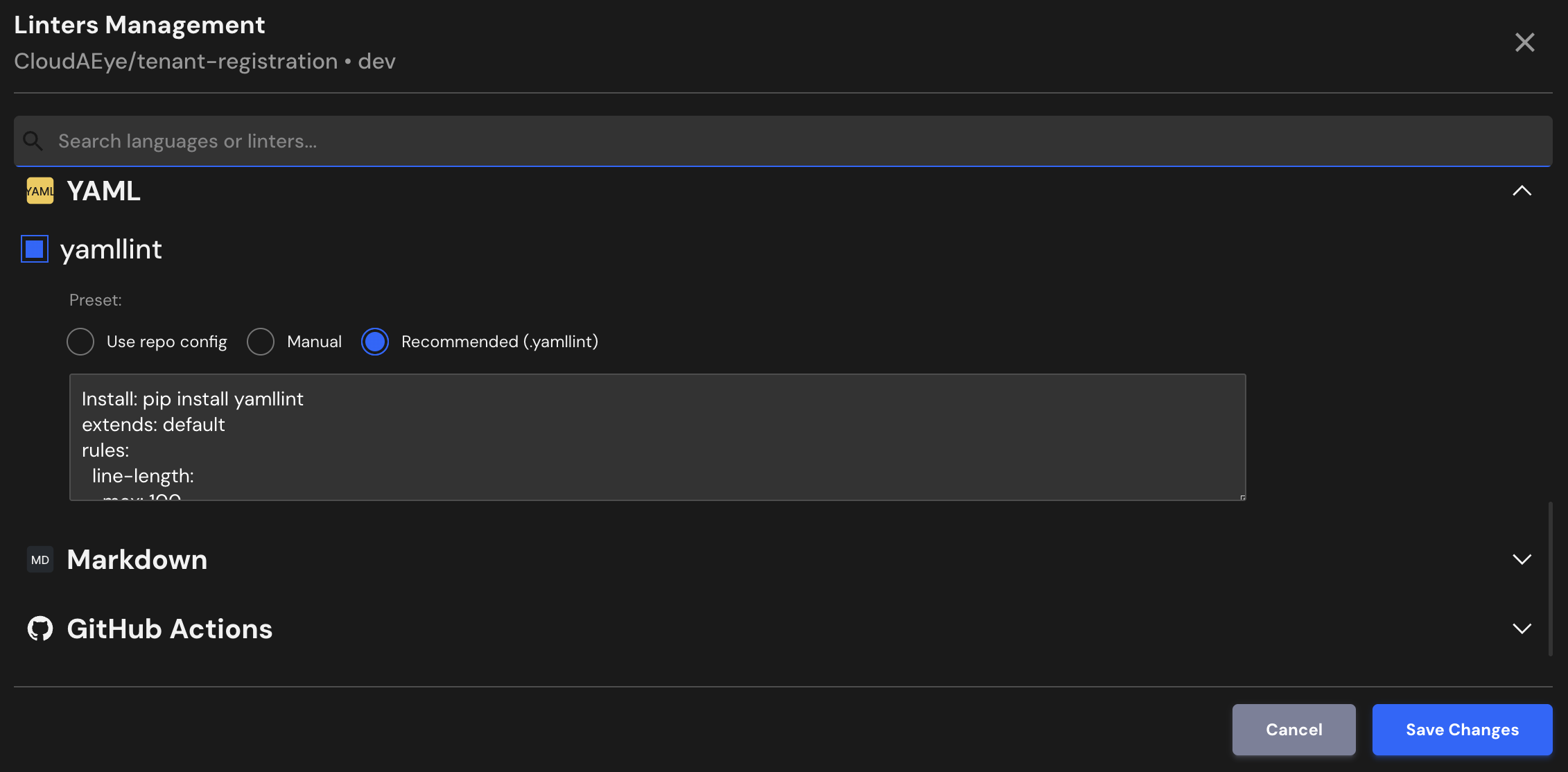Image resolution: width=1568 pixels, height=772 pixels.
Task: Choose the Manual preset radio button
Action: tap(261, 342)
